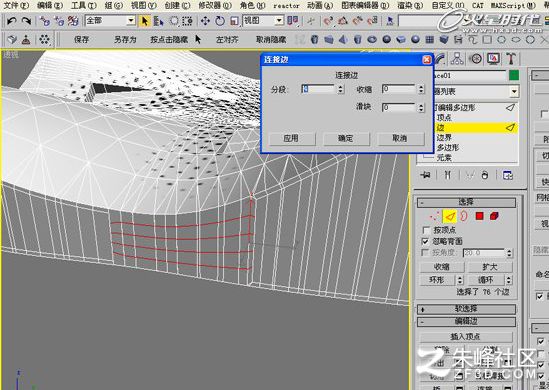This screenshot has width=549, height=390.
Task: Open the reactor menu
Action: (x=286, y=6)
